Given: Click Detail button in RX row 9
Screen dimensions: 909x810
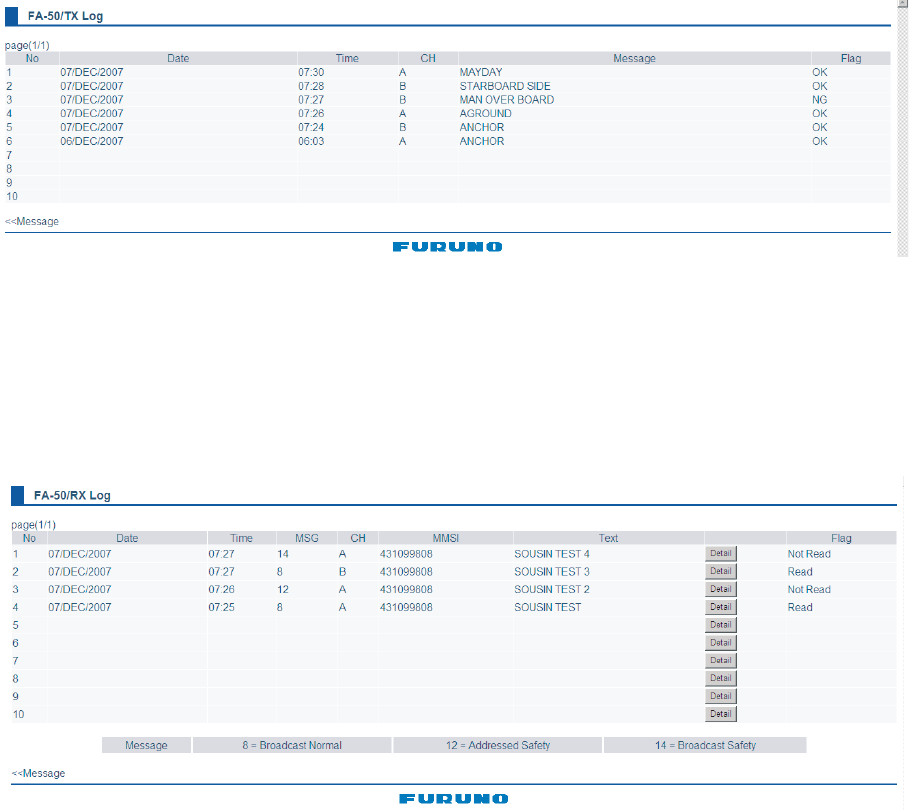Looking at the screenshot, I should [721, 696].
